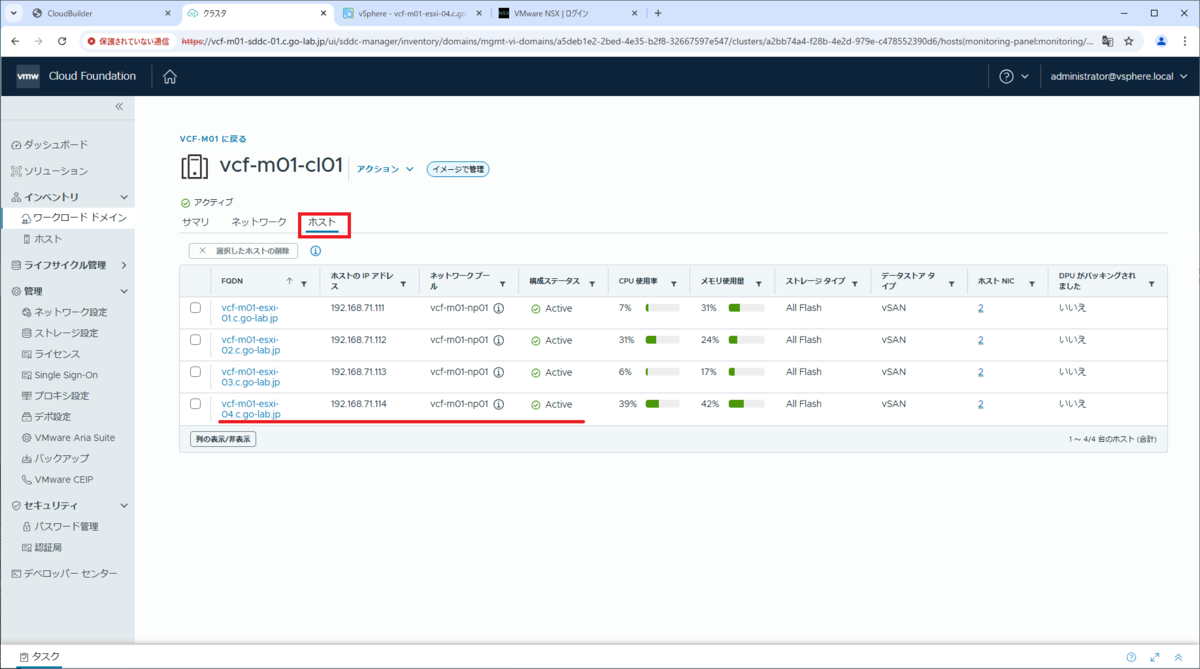Collapse the セキュリティ section

tap(124, 506)
